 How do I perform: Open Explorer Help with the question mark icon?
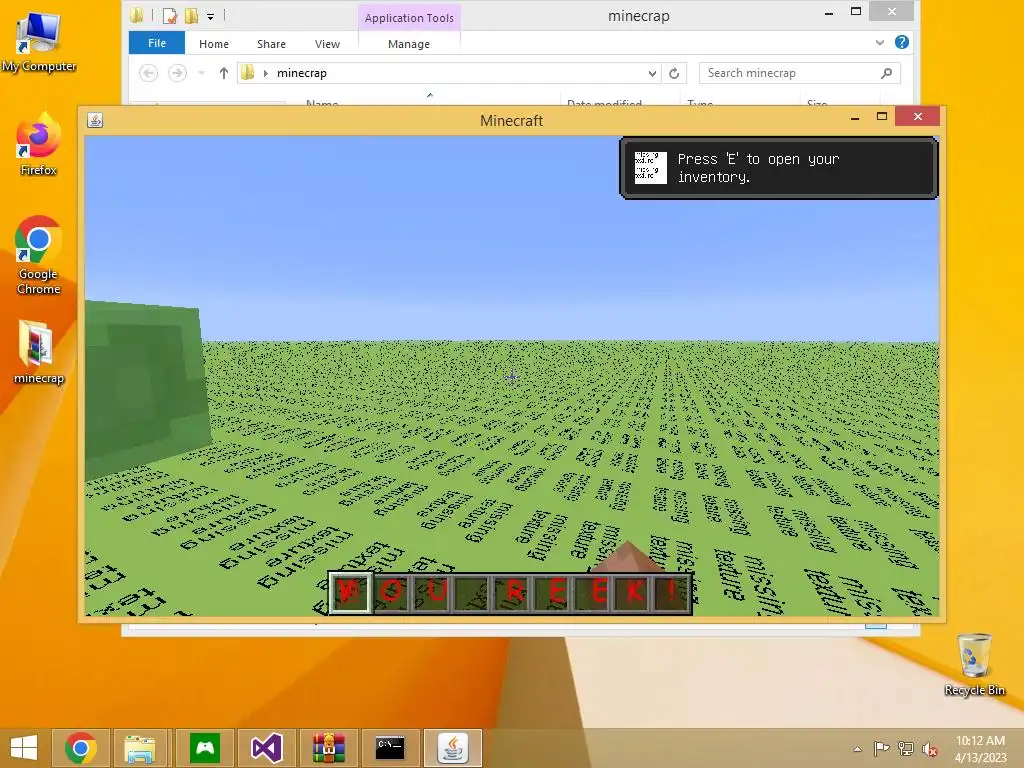pos(902,42)
